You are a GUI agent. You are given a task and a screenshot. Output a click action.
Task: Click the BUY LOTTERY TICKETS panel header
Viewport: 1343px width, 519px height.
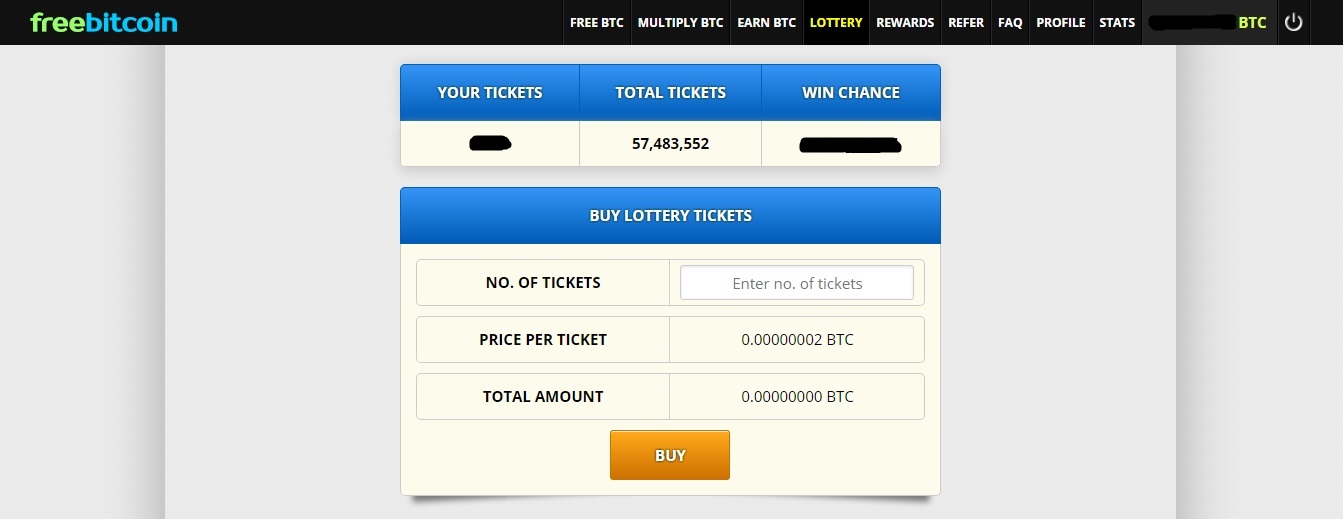coord(670,215)
